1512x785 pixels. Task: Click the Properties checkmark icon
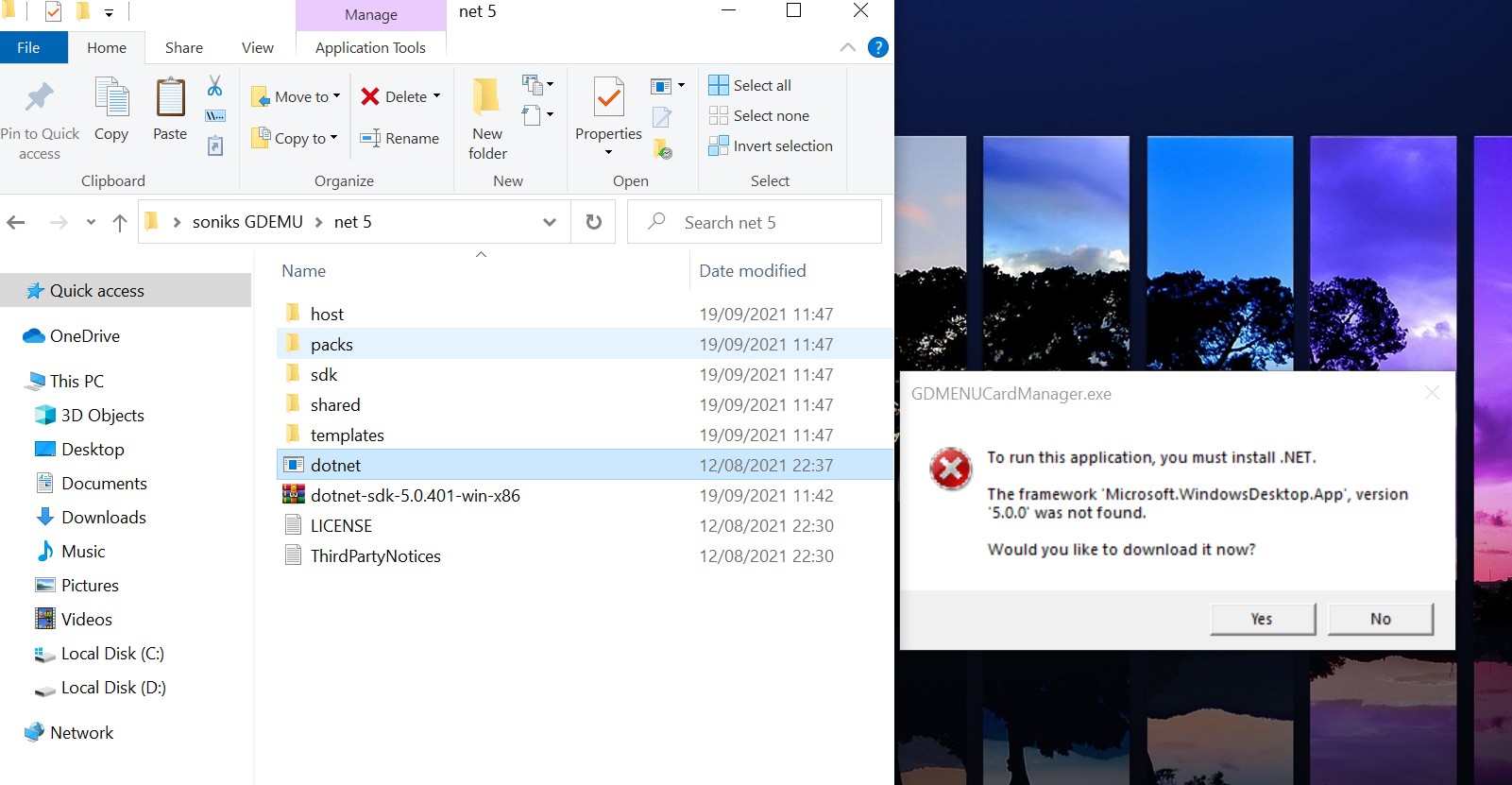(x=609, y=98)
